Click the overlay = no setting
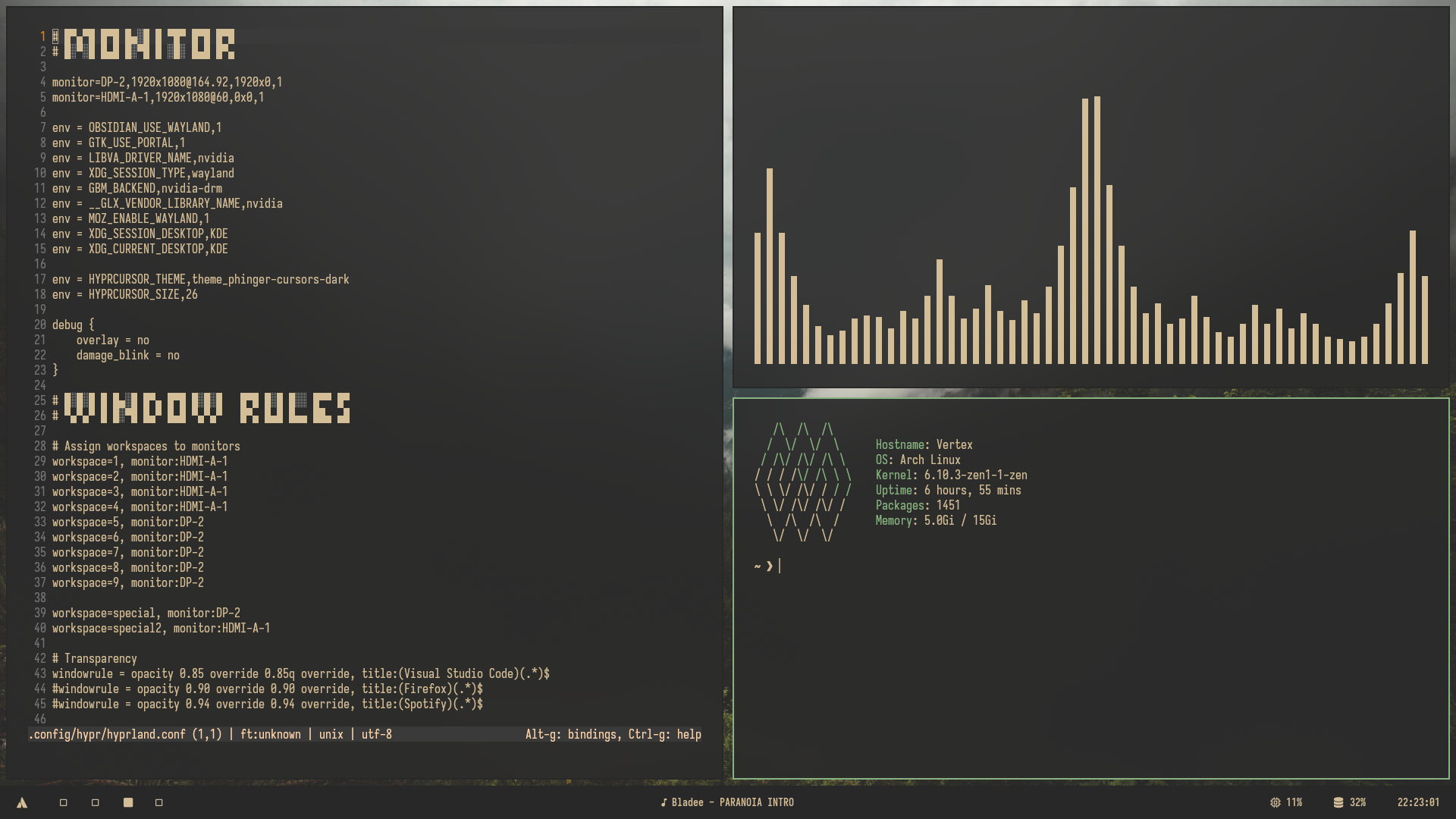The height and width of the screenshot is (819, 1456). tap(112, 340)
